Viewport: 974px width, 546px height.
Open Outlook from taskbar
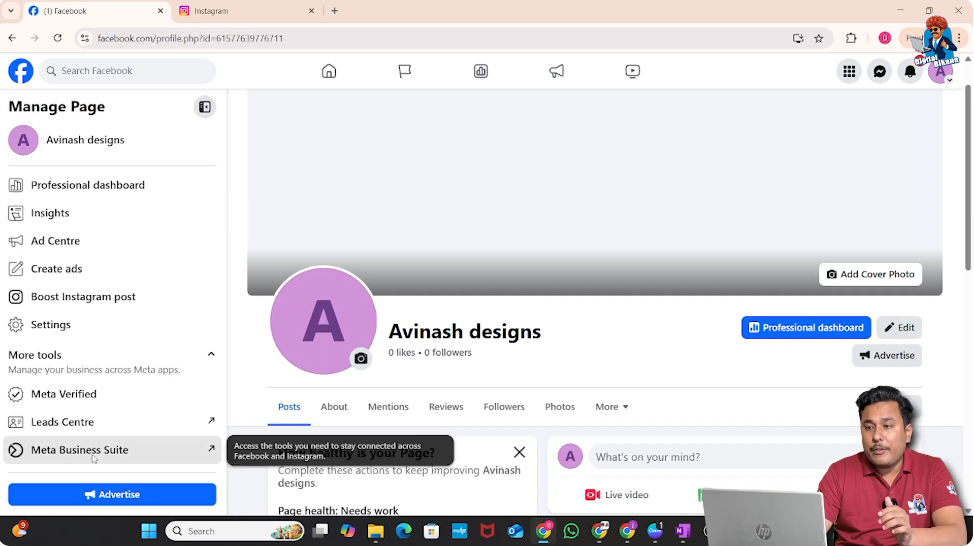point(515,531)
